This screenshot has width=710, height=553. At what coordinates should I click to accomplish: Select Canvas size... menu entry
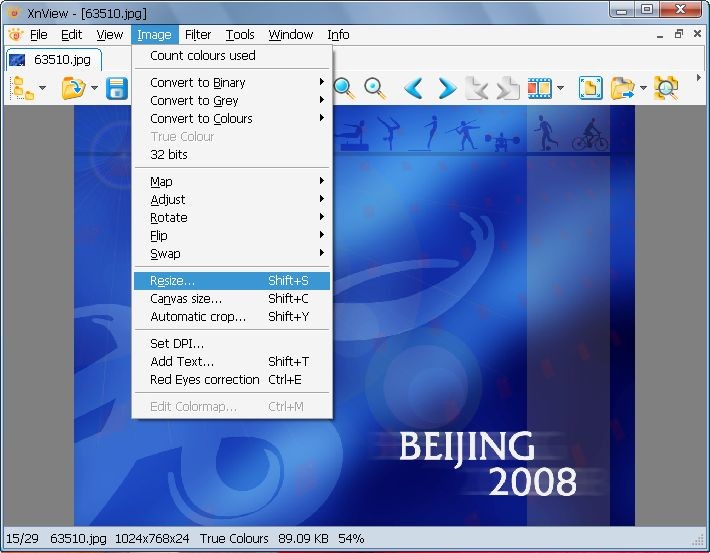pos(232,298)
